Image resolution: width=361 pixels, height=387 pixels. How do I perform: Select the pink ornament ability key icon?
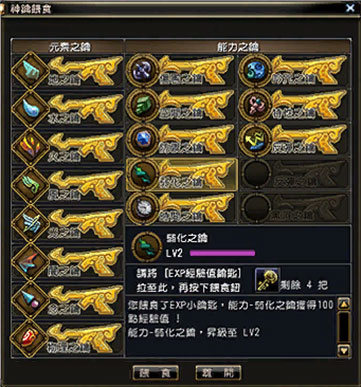(255, 105)
